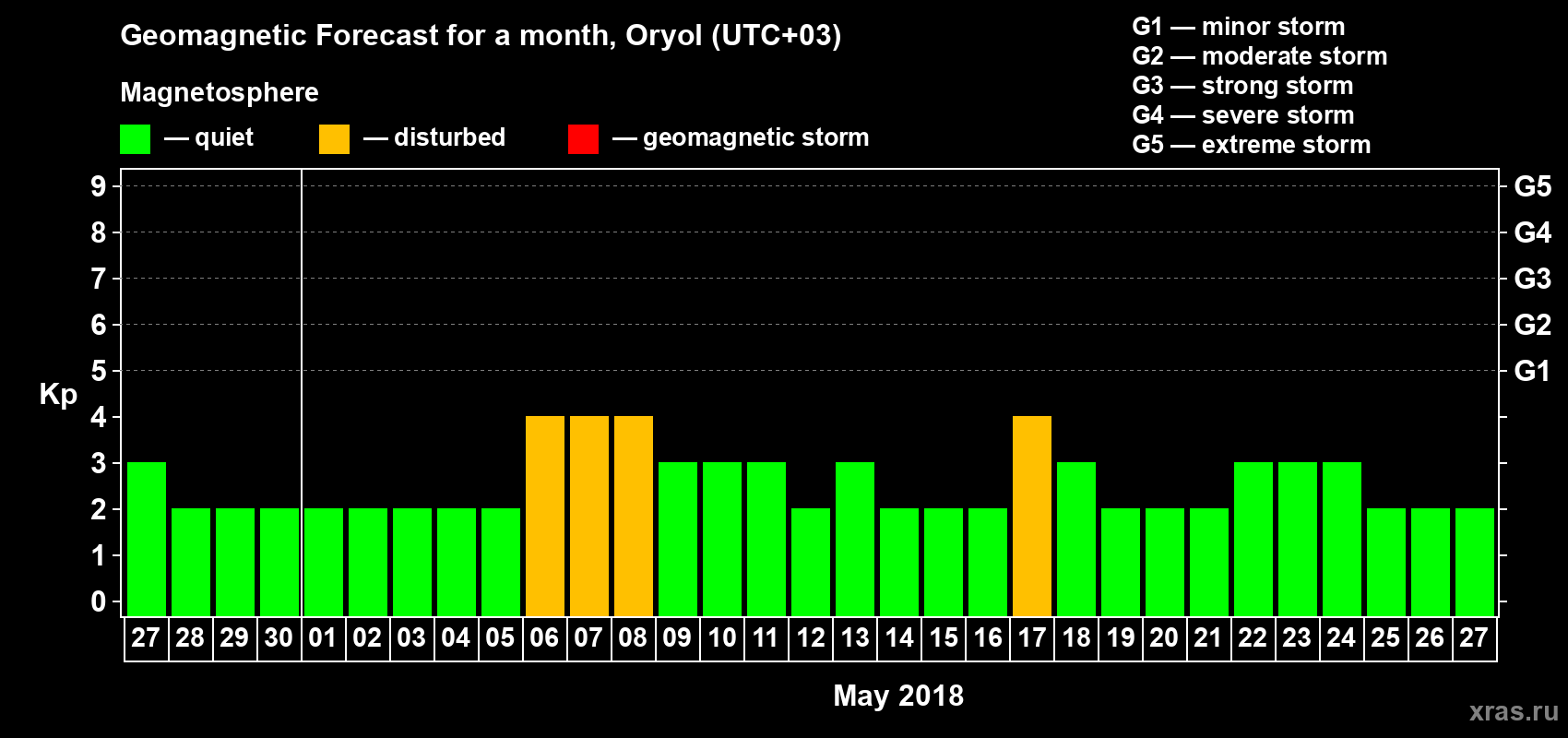Select the orange bar for May 08
Screen dimensions: 1568x738
pyautogui.click(x=634, y=516)
